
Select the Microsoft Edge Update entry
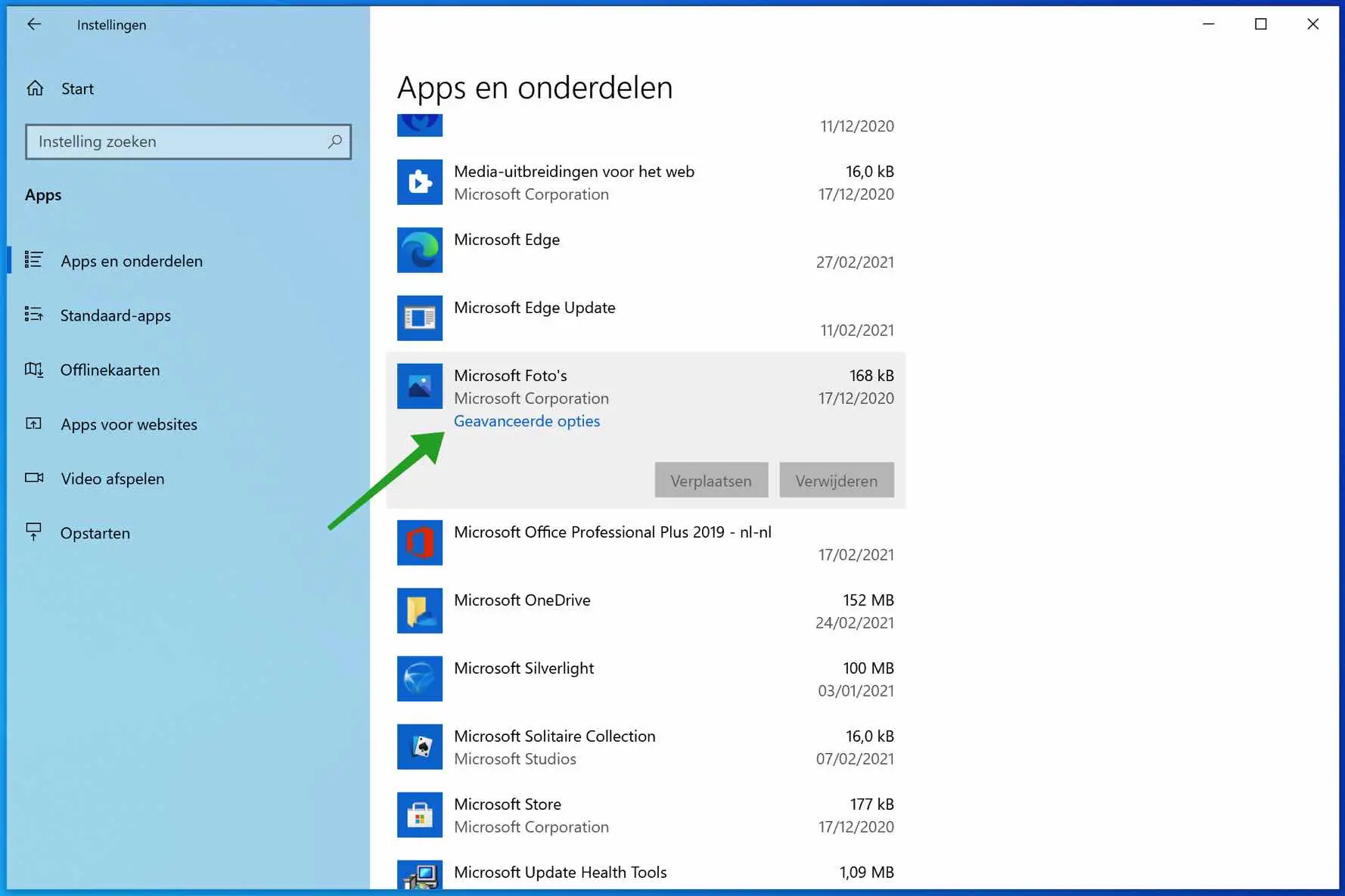click(645, 318)
